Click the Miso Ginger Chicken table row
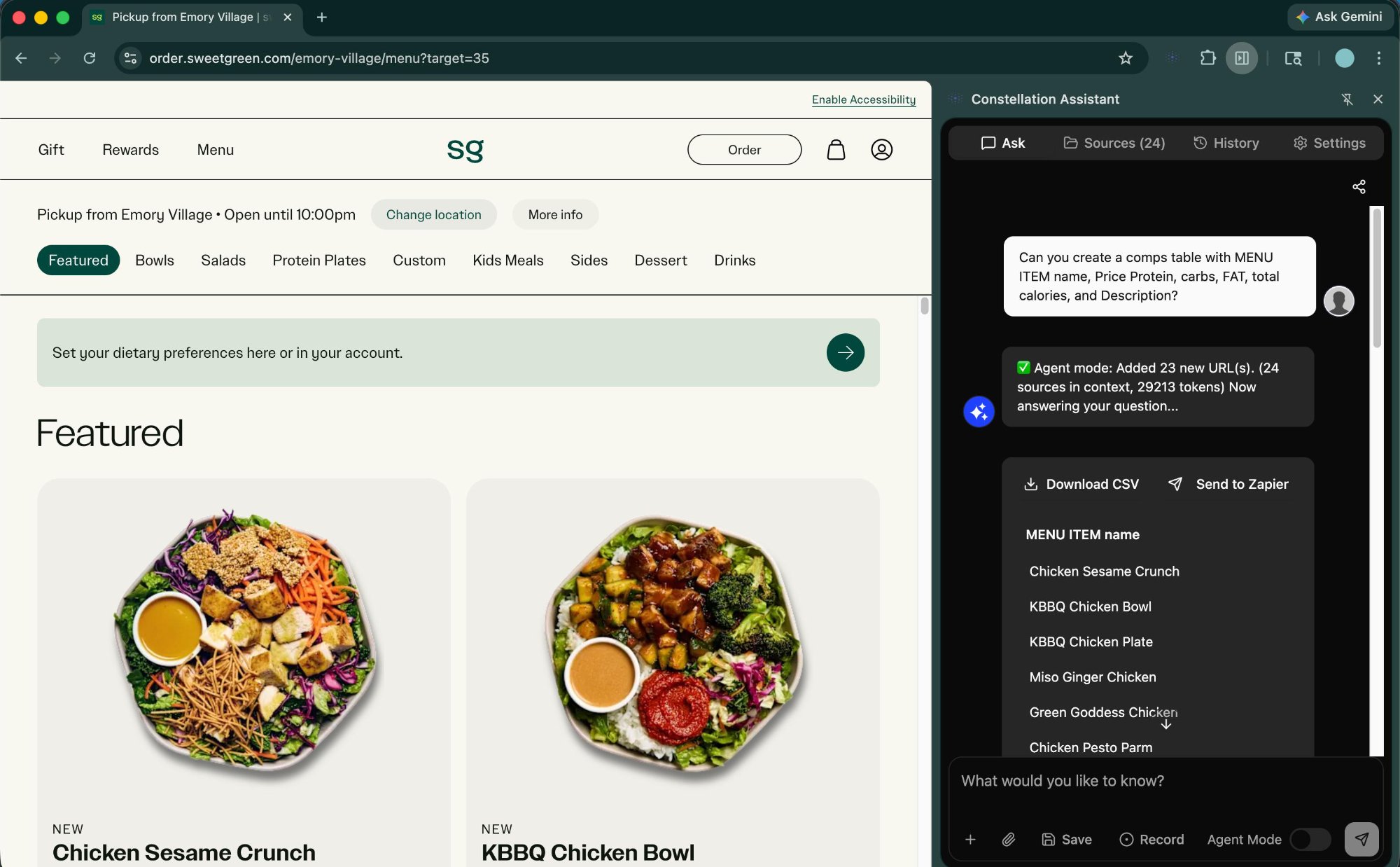 (1092, 677)
